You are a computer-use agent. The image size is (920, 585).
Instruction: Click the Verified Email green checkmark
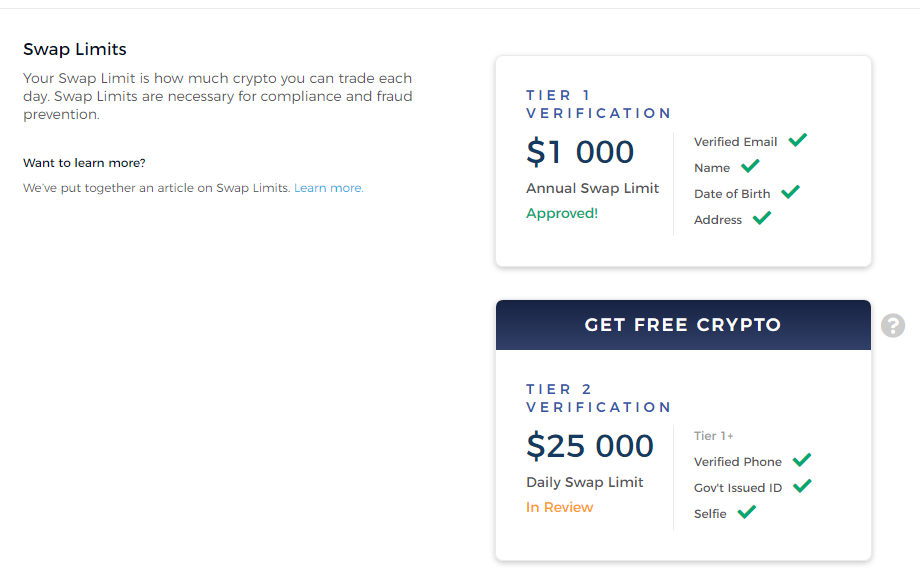[x=797, y=140]
